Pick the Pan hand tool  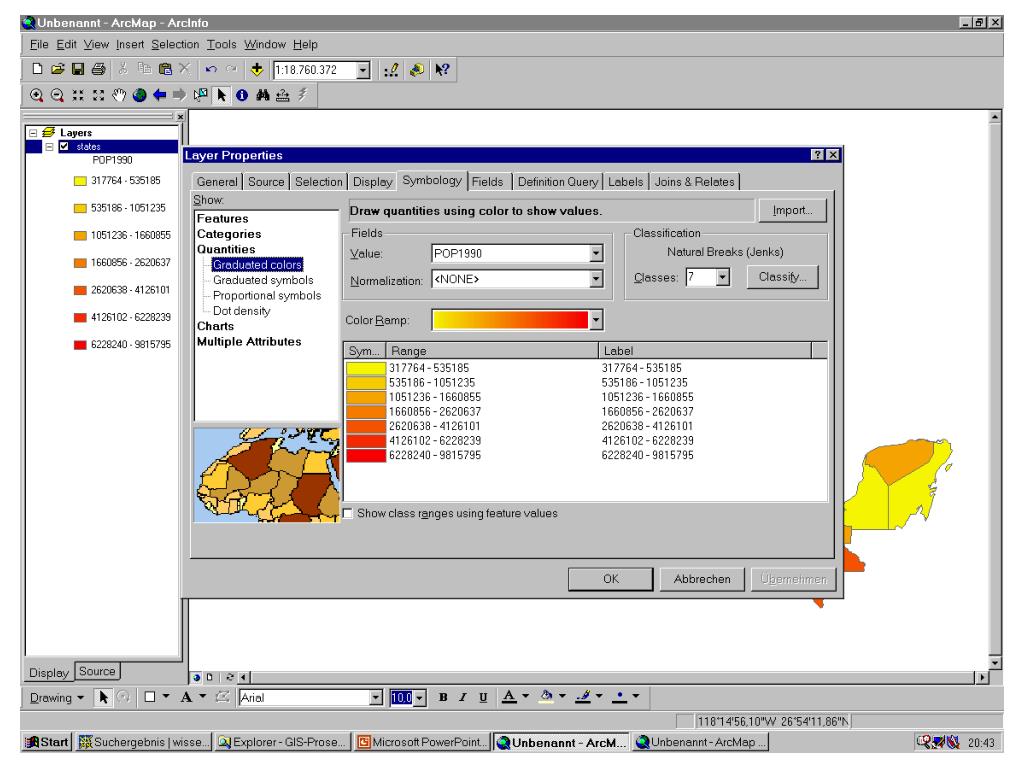coord(119,95)
